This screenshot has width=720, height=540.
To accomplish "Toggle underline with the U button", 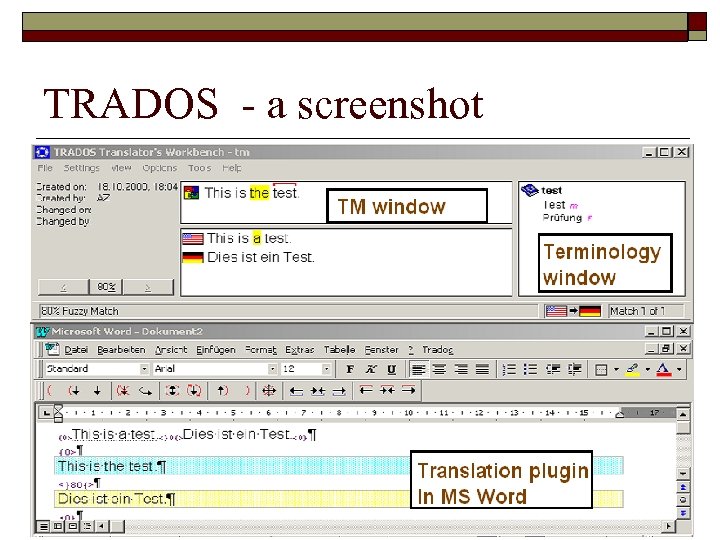I will pos(391,369).
